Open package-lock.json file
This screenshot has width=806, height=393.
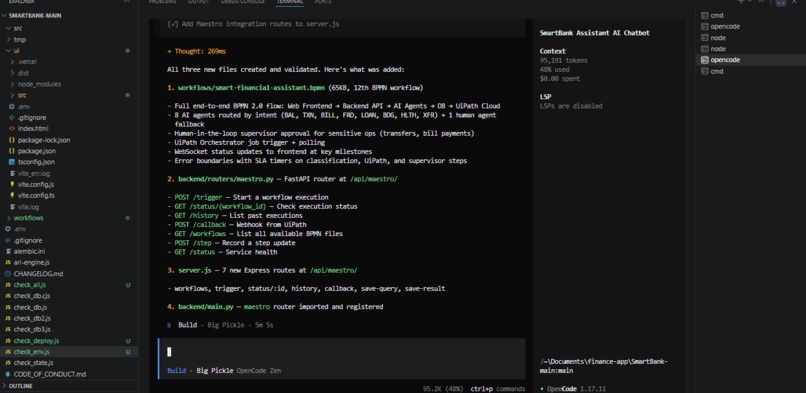[44, 140]
